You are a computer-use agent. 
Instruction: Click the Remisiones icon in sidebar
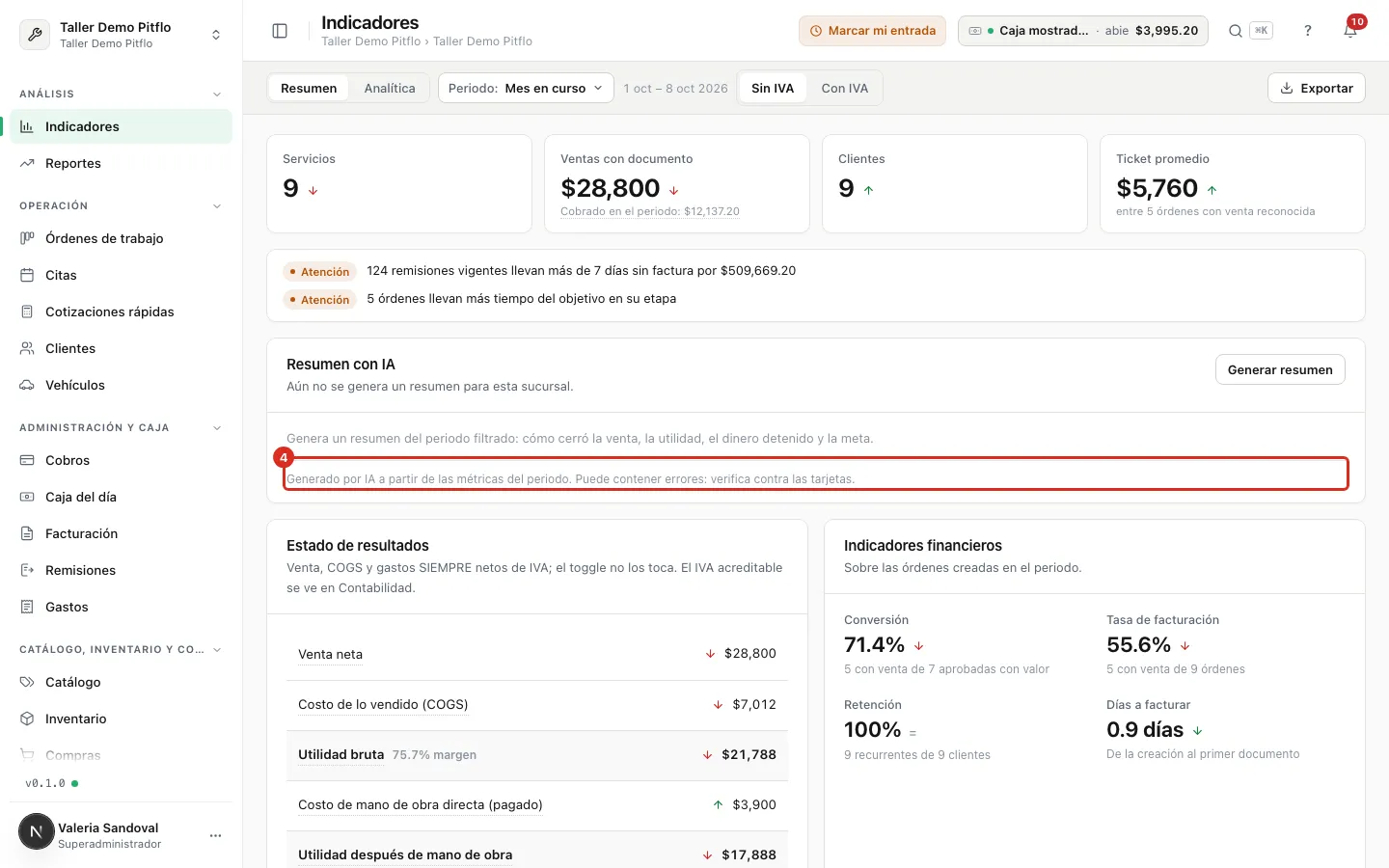tap(27, 570)
